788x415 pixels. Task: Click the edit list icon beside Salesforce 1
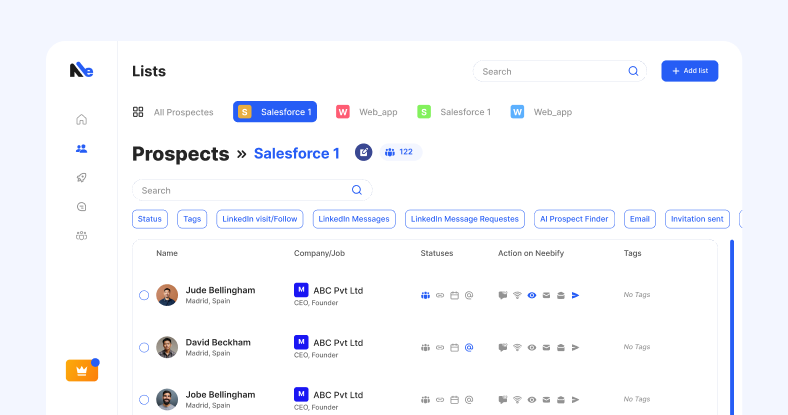(x=363, y=153)
